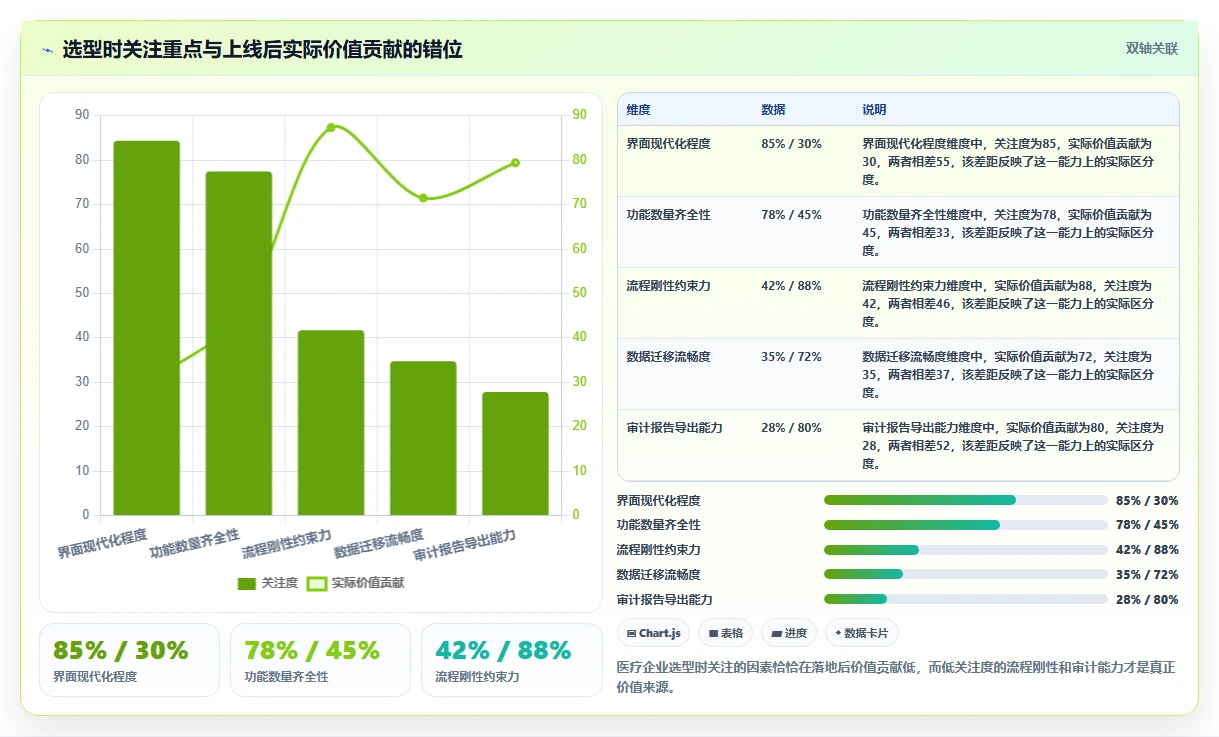This screenshot has width=1219, height=737.
Task: Select table cell 功能数量齐全性
Action: tap(668, 215)
